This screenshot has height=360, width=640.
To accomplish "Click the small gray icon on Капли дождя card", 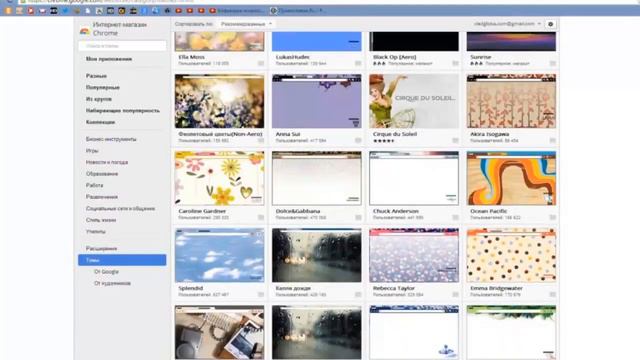I will 358,294.
